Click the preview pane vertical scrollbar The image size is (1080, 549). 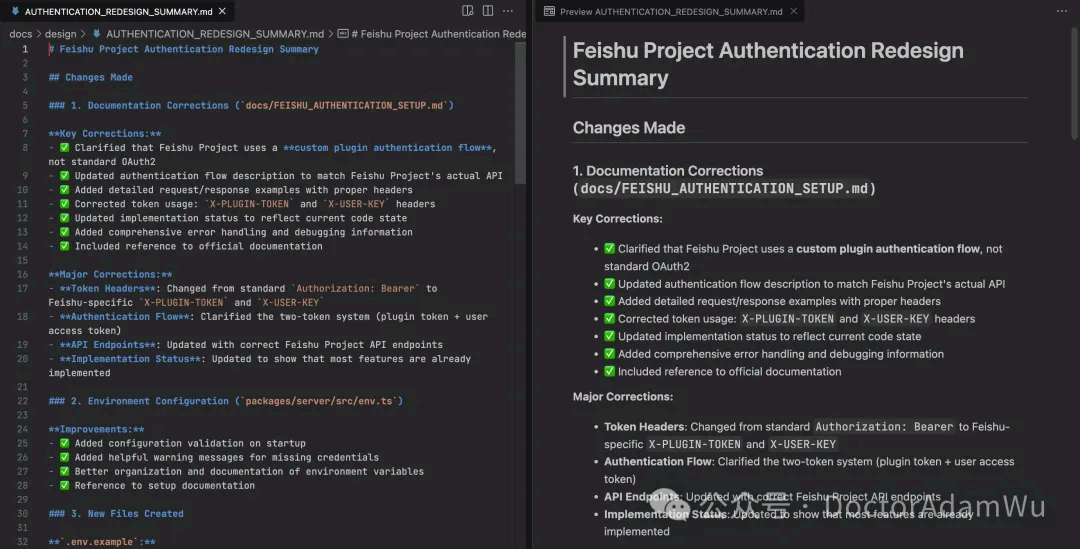1074,83
